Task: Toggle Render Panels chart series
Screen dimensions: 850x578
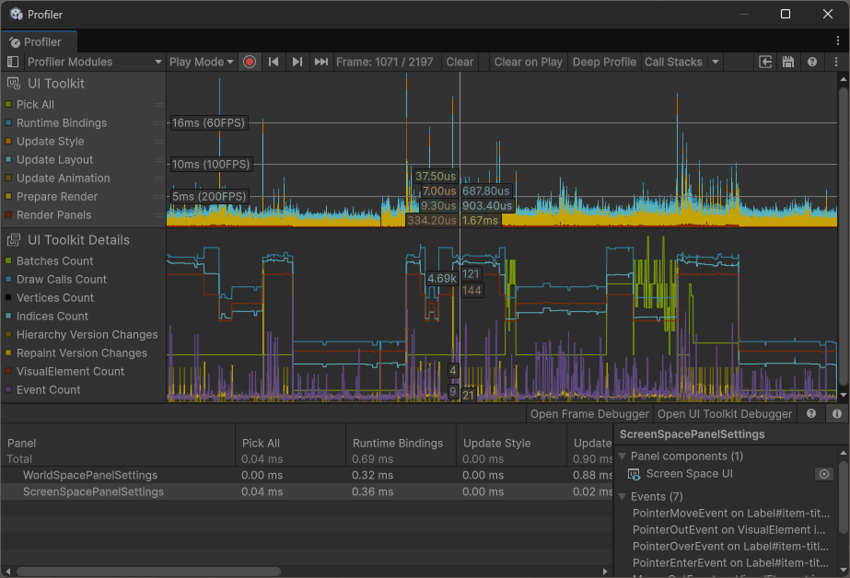Action: 8,215
